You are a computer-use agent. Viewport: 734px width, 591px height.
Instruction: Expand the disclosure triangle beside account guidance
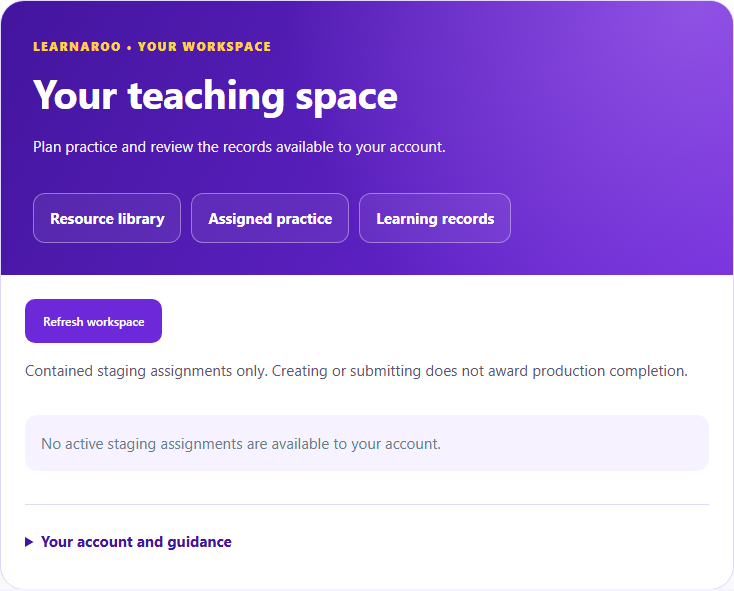[x=29, y=542]
